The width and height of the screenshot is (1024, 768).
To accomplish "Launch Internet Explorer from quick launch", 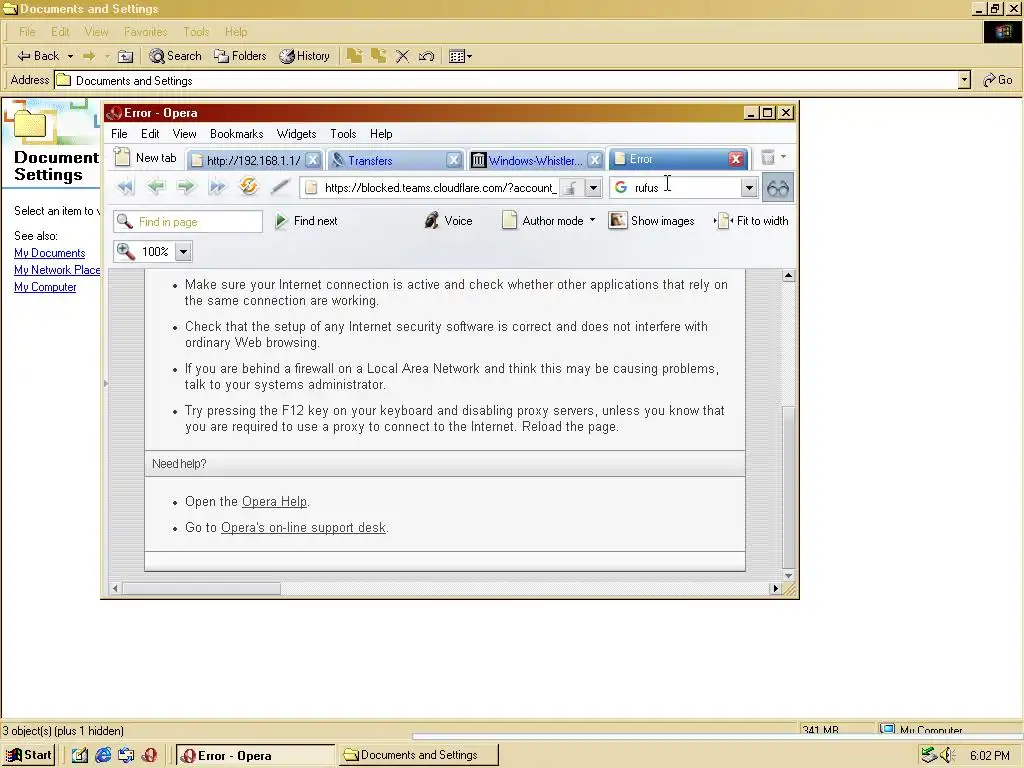I will click(103, 755).
